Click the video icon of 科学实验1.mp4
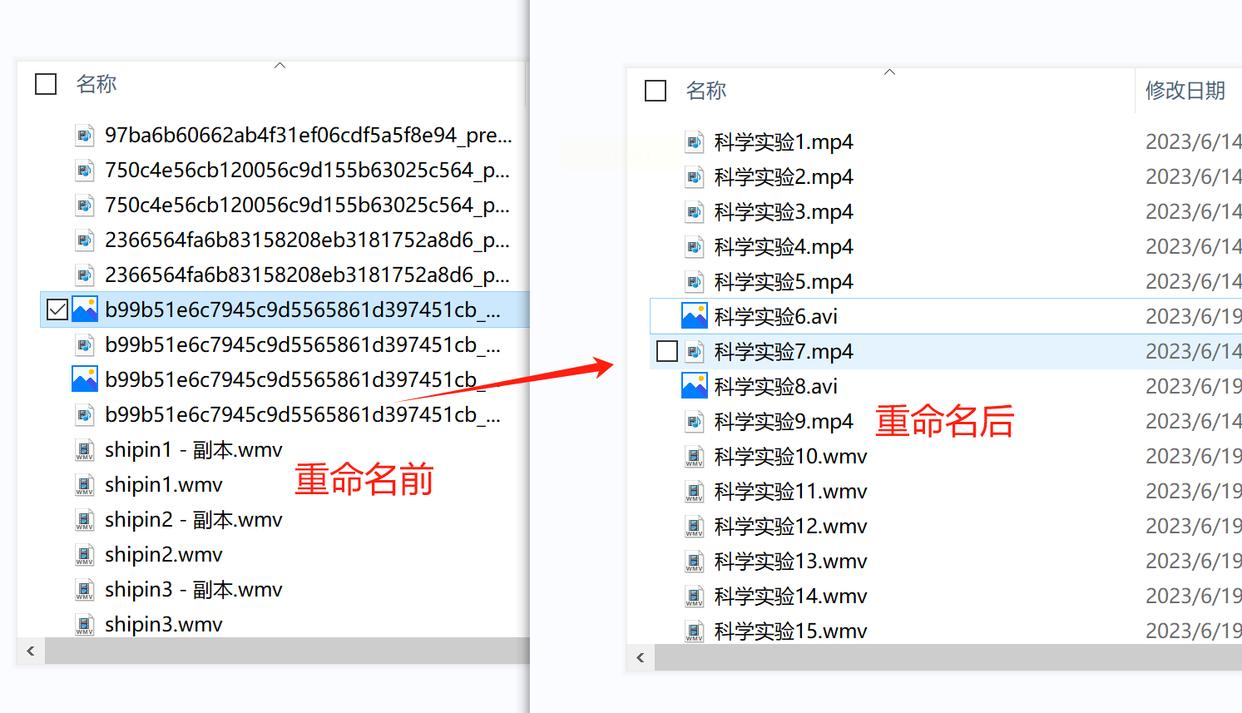1242x713 pixels. tap(694, 142)
